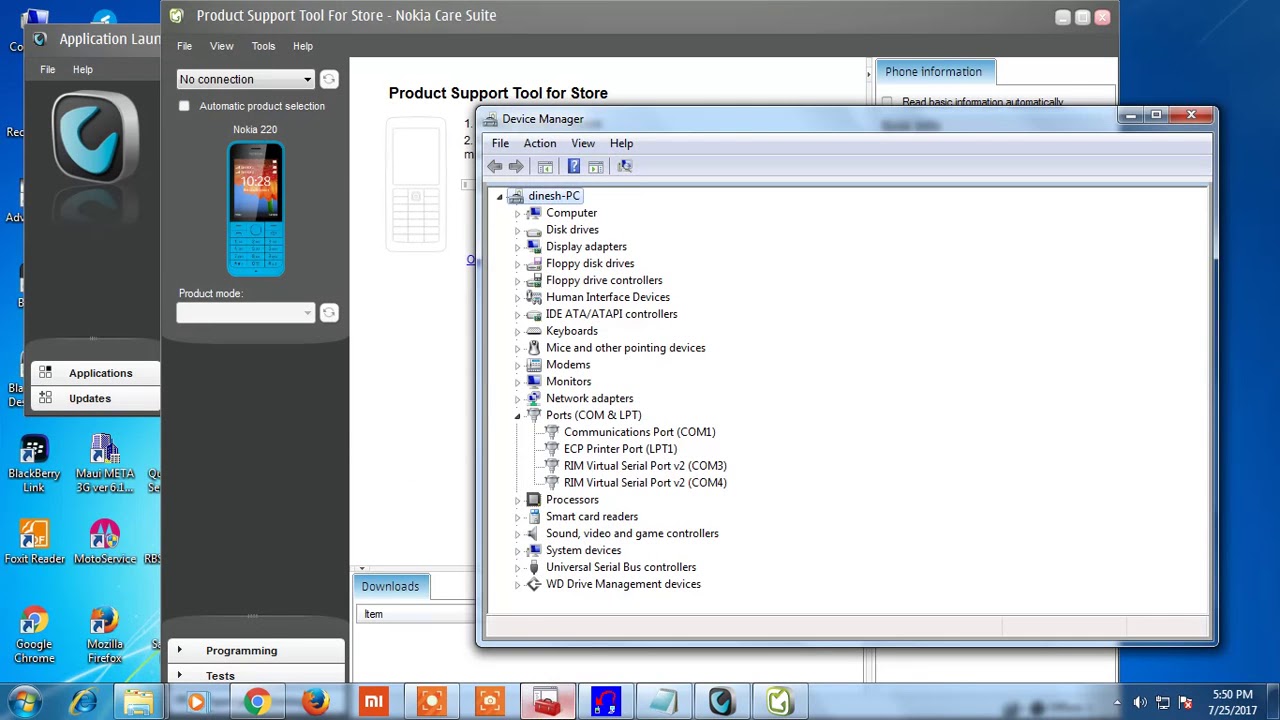Expand the Modems node
This screenshot has height=720, width=1280.
click(x=518, y=365)
